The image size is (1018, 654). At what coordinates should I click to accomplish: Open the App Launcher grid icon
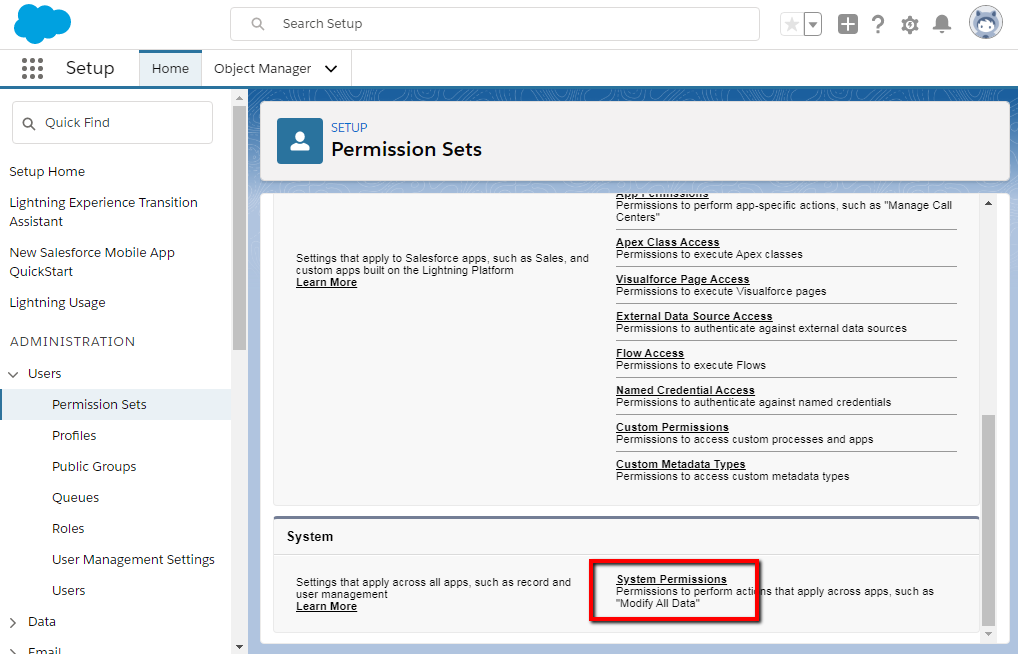point(32,69)
